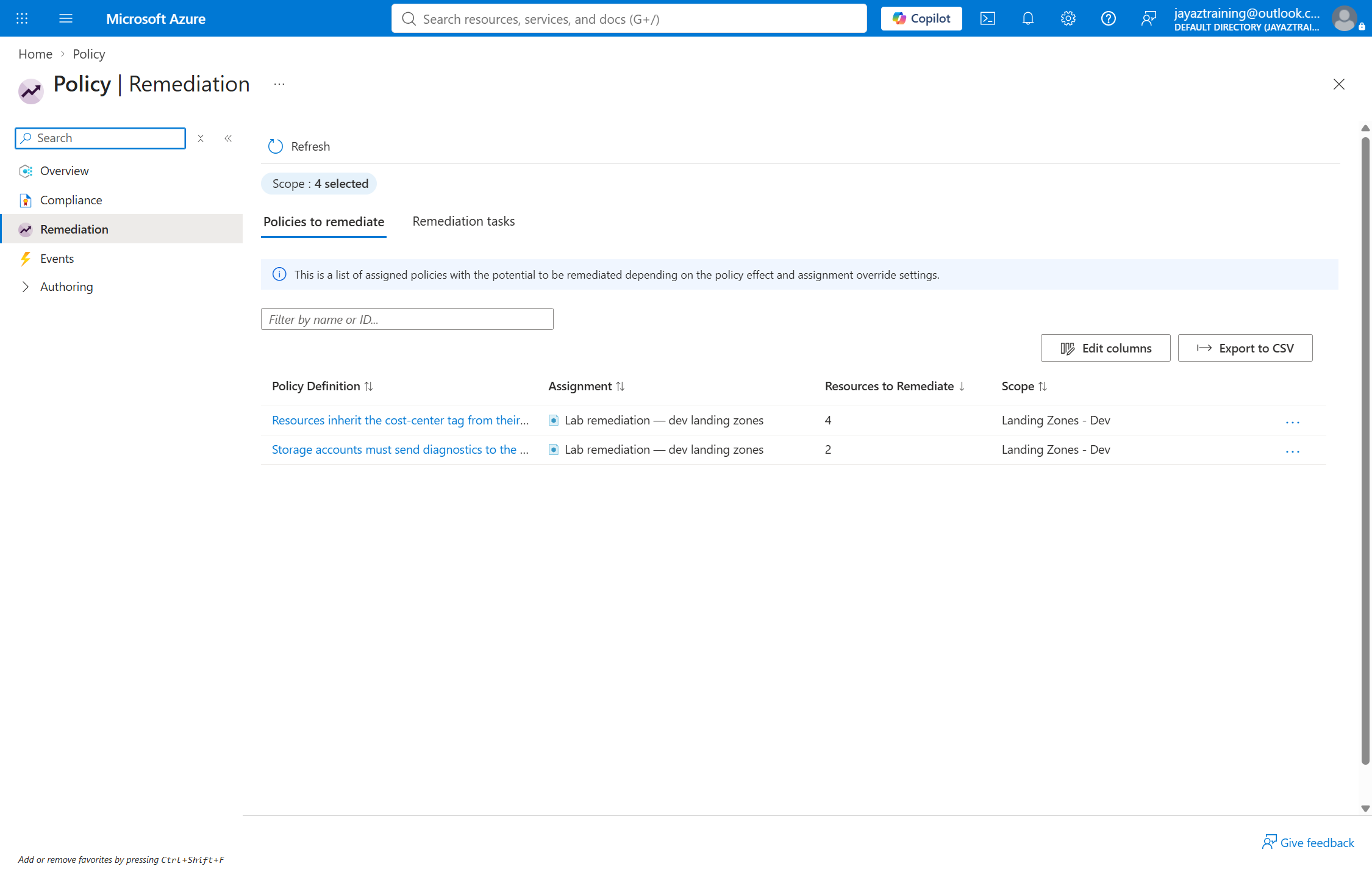The width and height of the screenshot is (1372, 869).
Task: Open portal settings gear
Action: point(1068,18)
